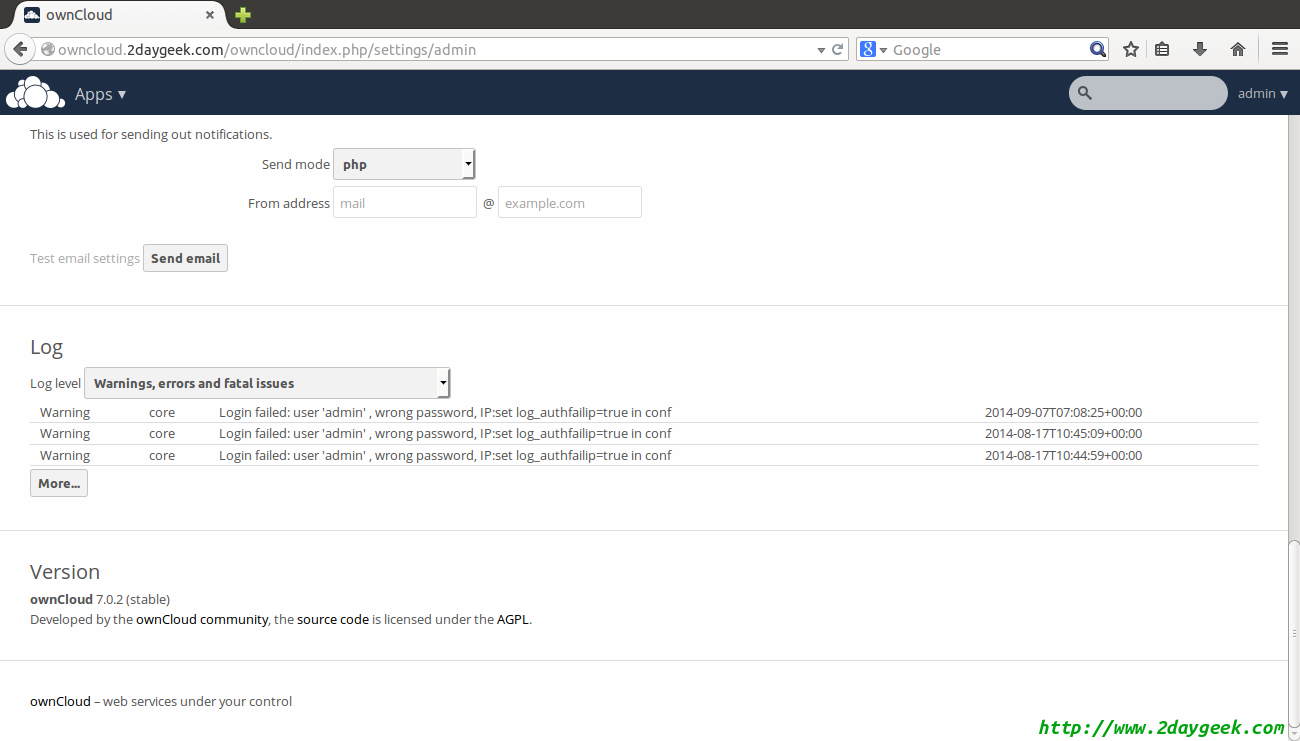The image size is (1300, 741).
Task: Open the admin user menu
Action: pyautogui.click(x=1262, y=93)
